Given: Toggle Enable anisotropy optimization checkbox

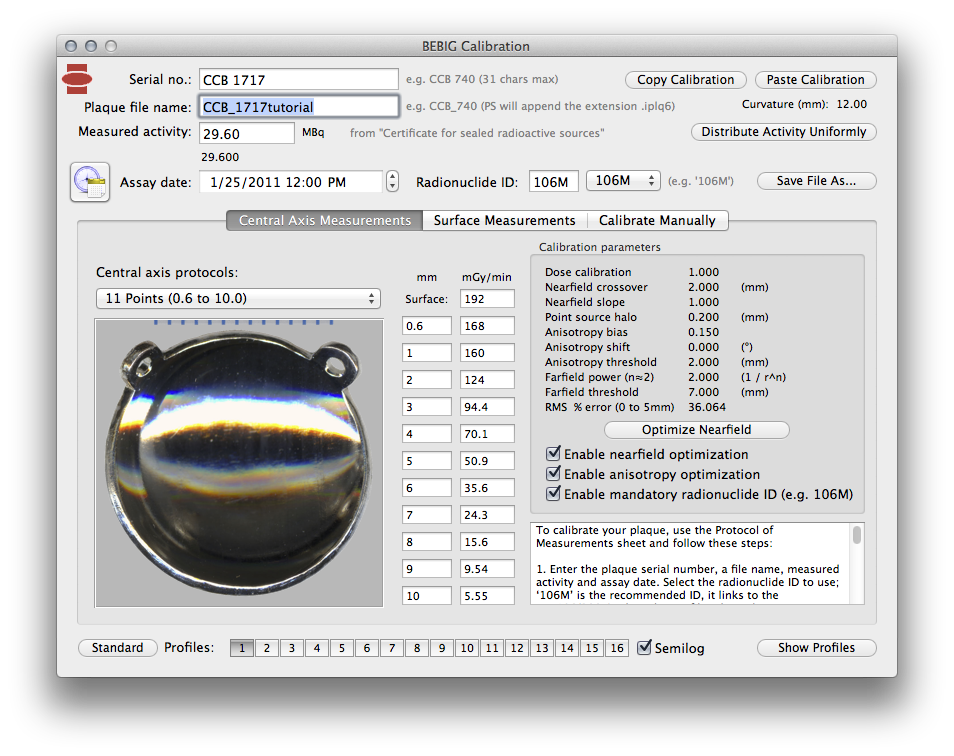Looking at the screenshot, I should coord(553,474).
